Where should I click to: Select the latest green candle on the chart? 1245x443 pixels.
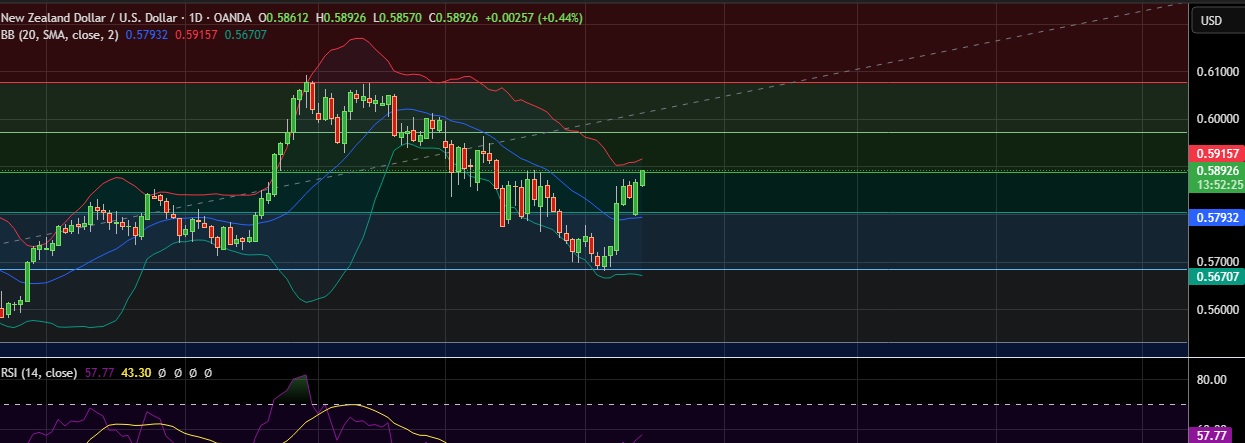[x=642, y=178]
